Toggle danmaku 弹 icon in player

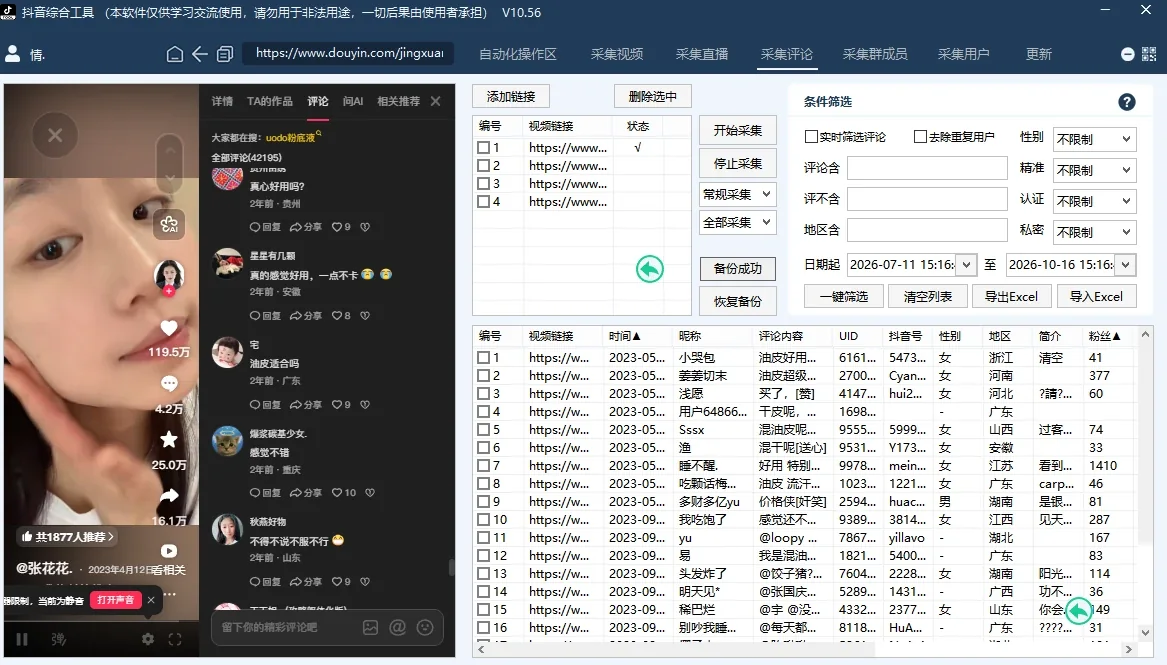pyautogui.click(x=59, y=639)
